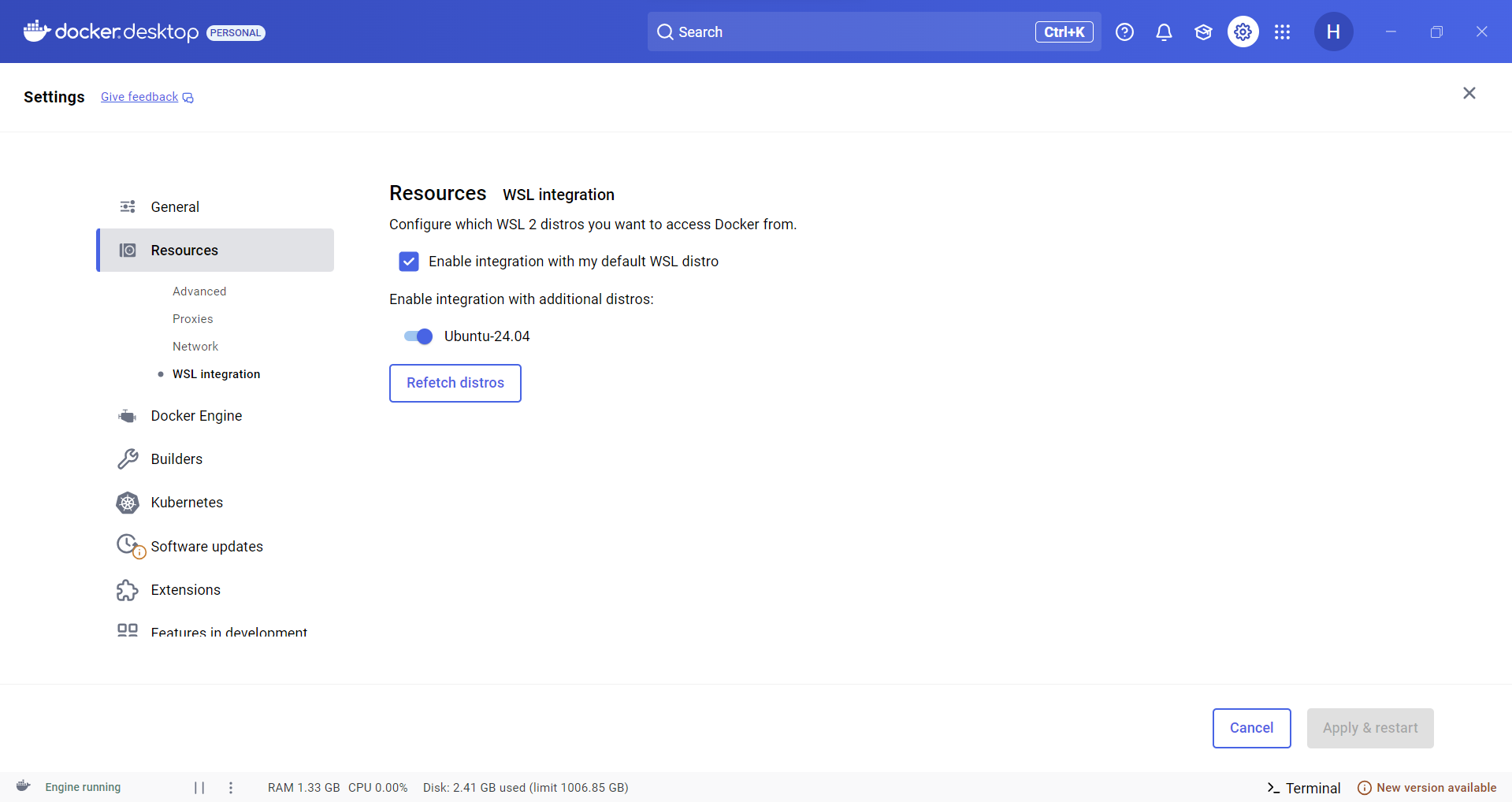
Task: Click the Enable integration with default distro label
Action: (574, 262)
